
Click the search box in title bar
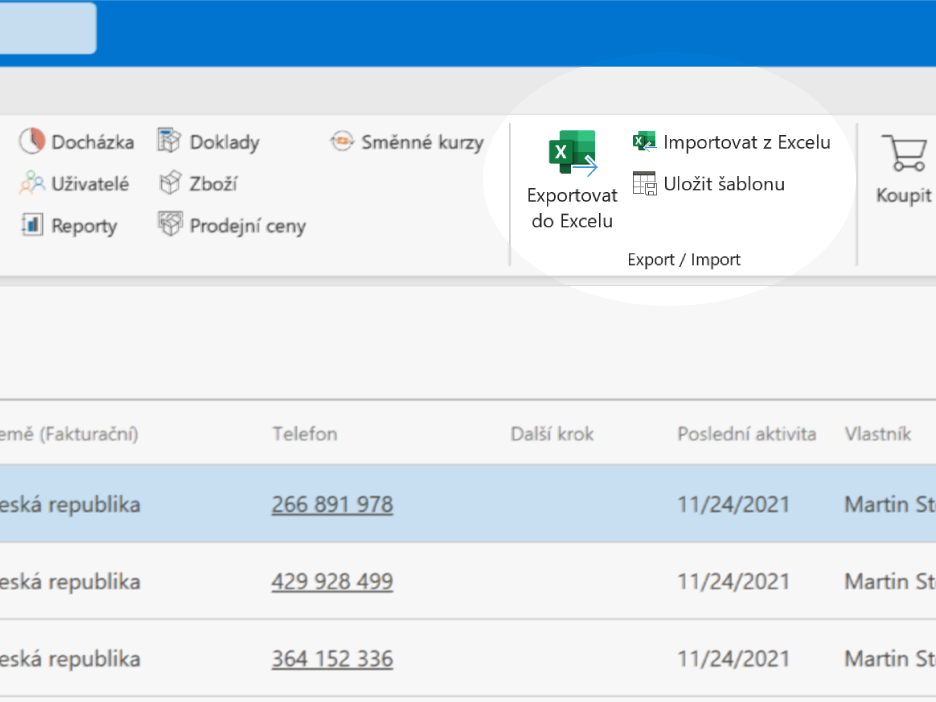click(x=48, y=28)
